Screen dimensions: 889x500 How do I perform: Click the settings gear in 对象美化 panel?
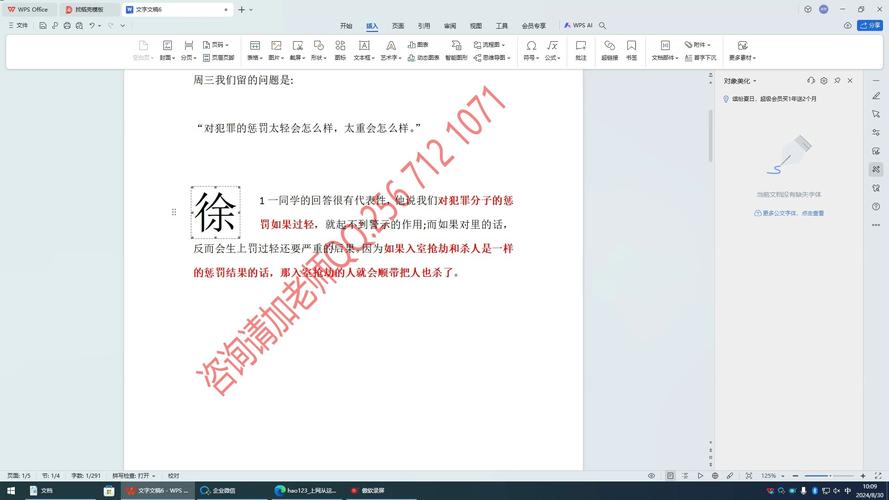(x=824, y=81)
